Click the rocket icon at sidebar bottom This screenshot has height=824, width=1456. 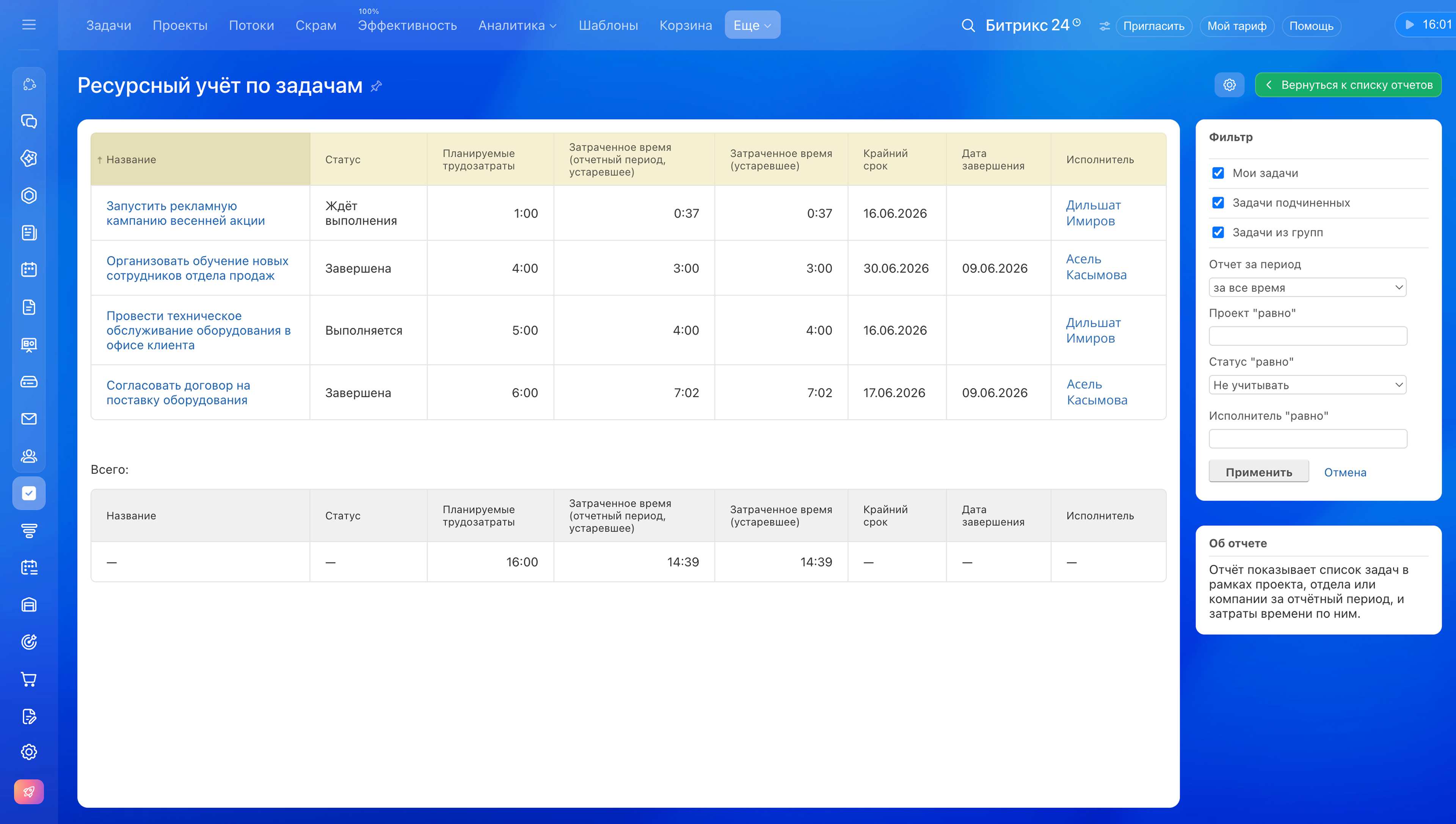click(x=29, y=792)
